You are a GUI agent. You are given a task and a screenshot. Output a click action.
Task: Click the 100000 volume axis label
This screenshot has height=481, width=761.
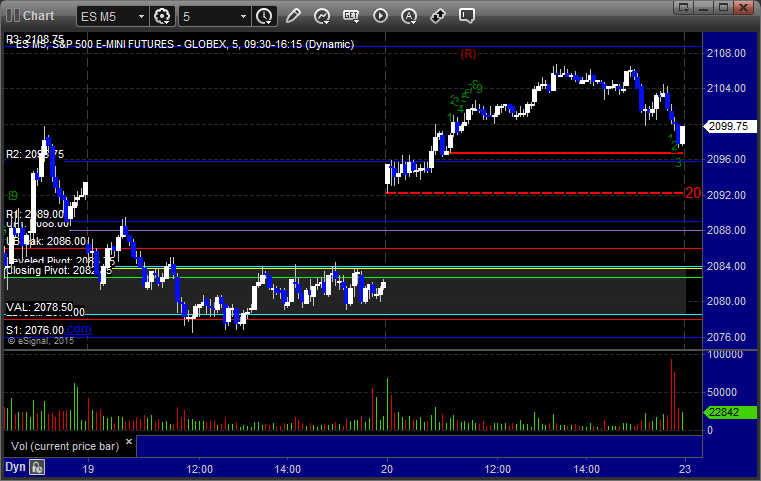pyautogui.click(x=725, y=354)
